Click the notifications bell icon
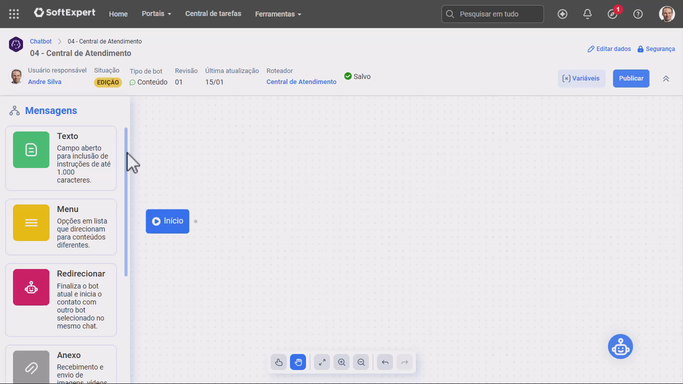 587,14
